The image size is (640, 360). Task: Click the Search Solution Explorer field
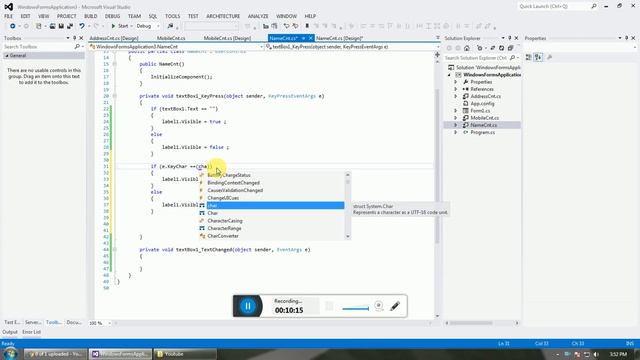[x=476, y=58]
